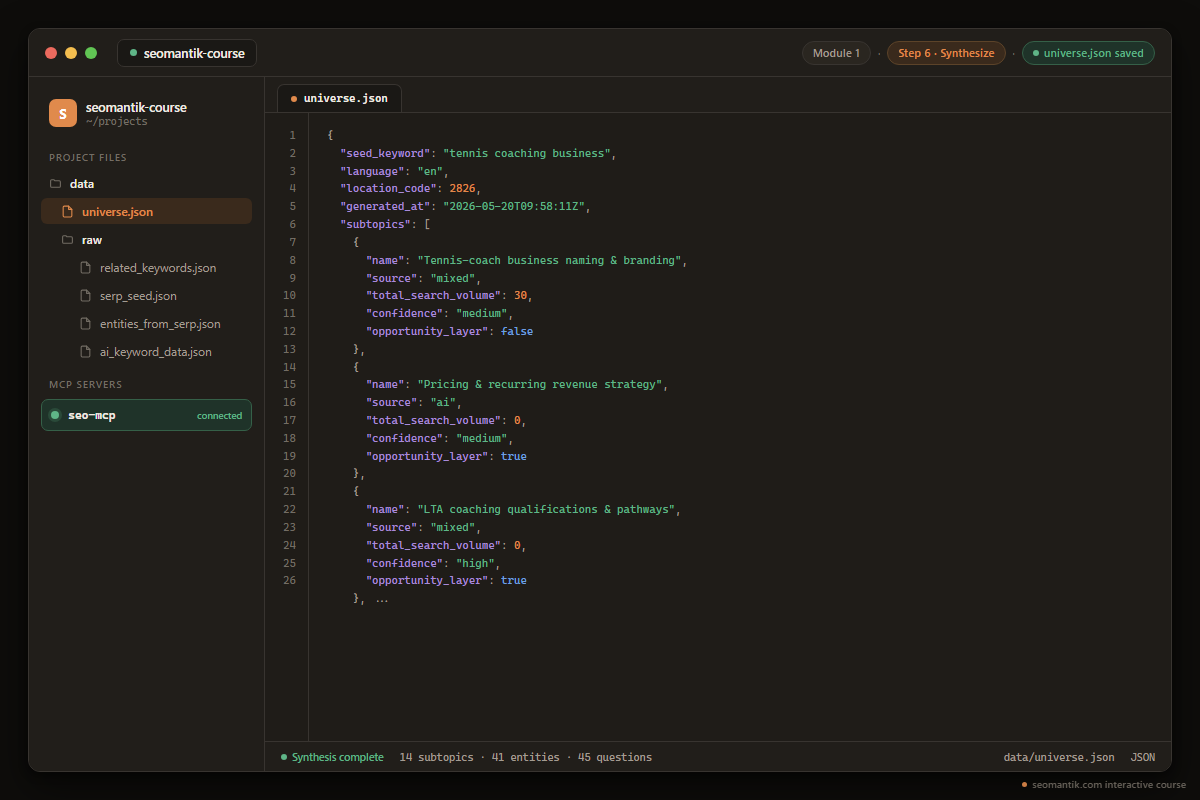Click the orange dot on universe.json tab
The image size is (1200, 800).
click(294, 99)
